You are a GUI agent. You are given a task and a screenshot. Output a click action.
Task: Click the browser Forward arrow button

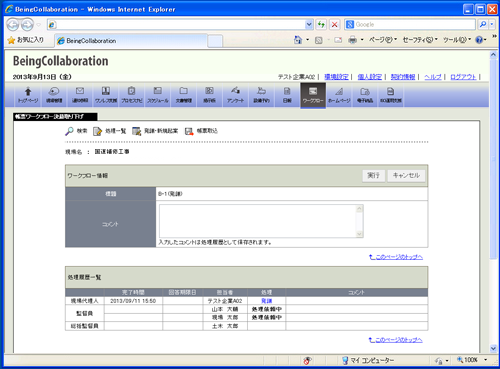[x=27, y=24]
